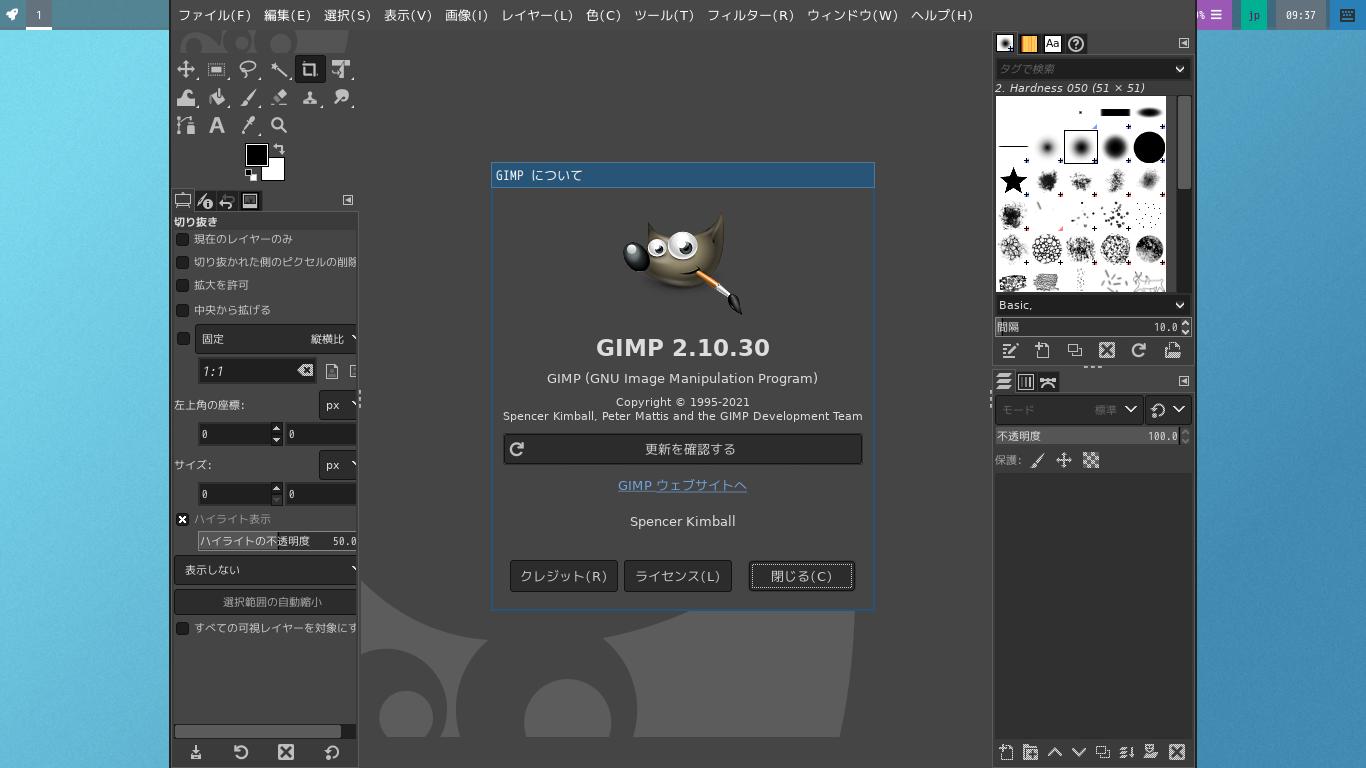Screen dimensions: 1366x768
Task: Switch to the Patterns tab
Action: (x=1029, y=43)
